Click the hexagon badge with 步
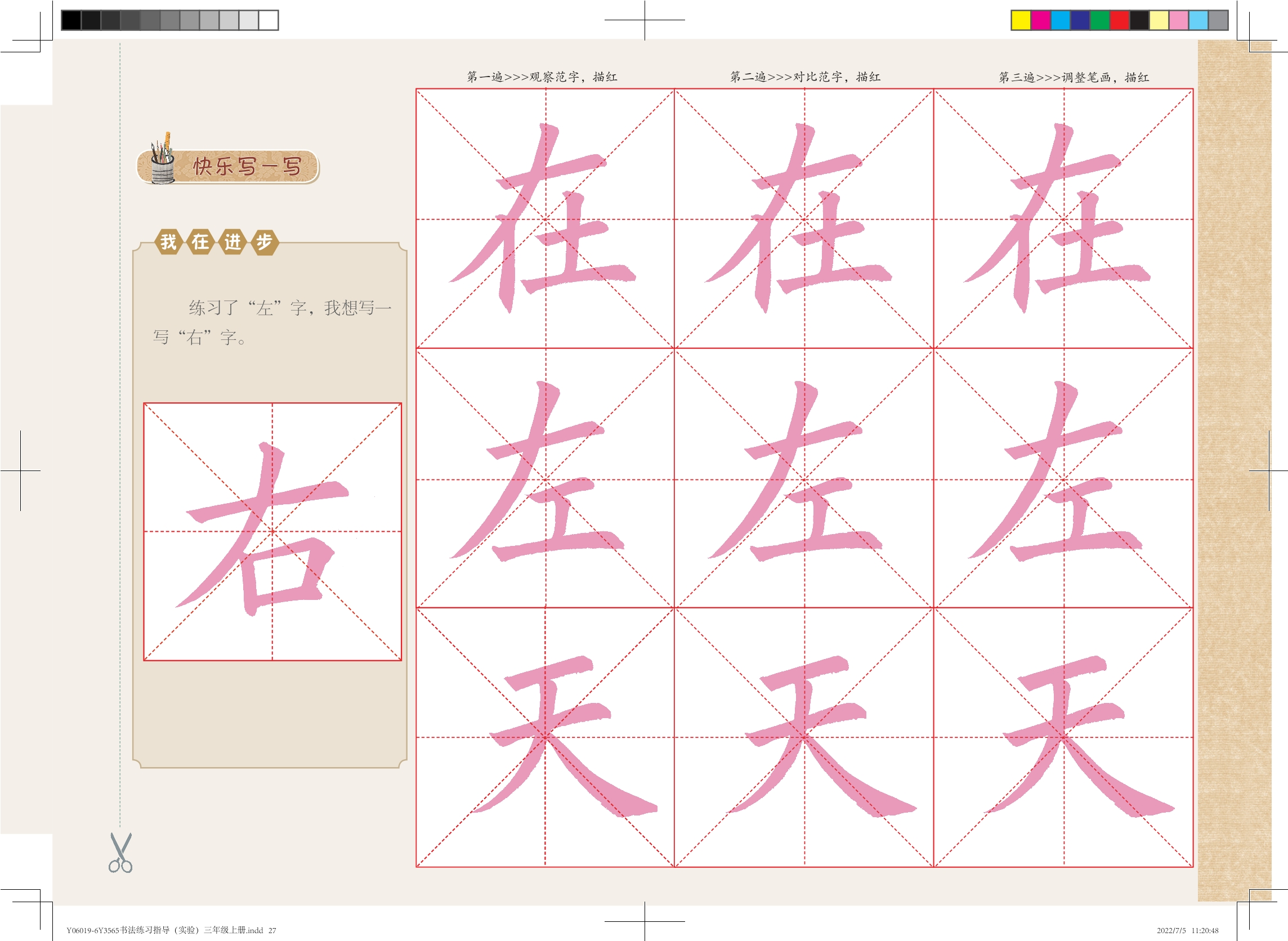This screenshot has width=1288, height=941. pyautogui.click(x=265, y=242)
